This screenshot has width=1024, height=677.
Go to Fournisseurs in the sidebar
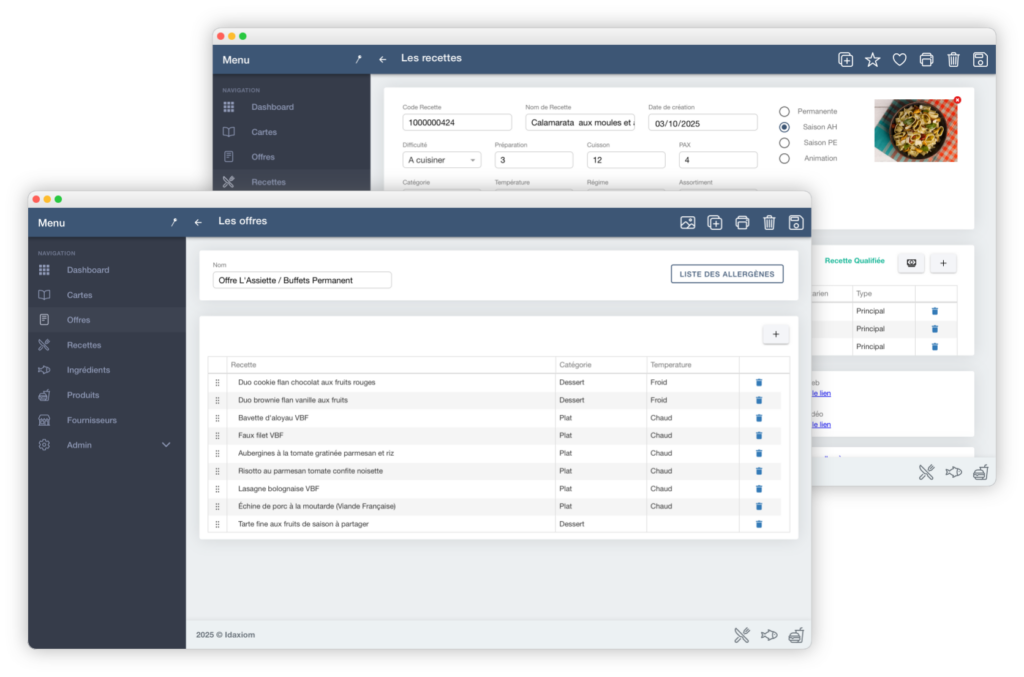(91, 420)
